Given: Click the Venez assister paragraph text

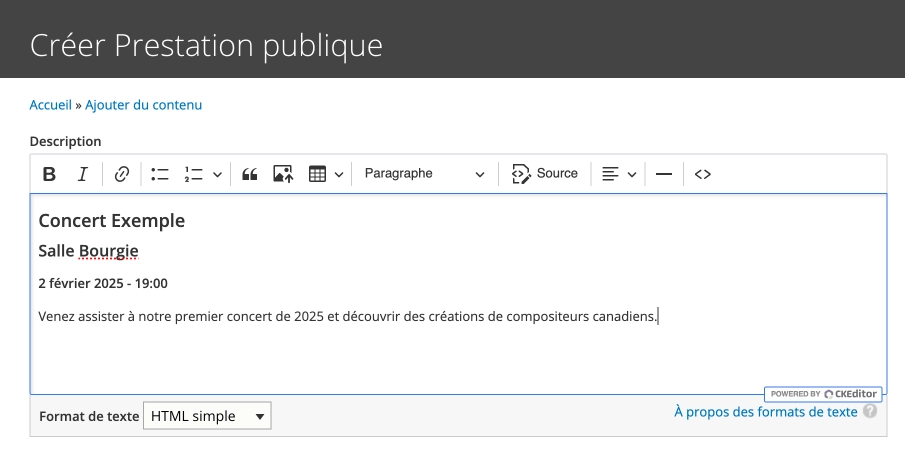Looking at the screenshot, I should click(348, 317).
